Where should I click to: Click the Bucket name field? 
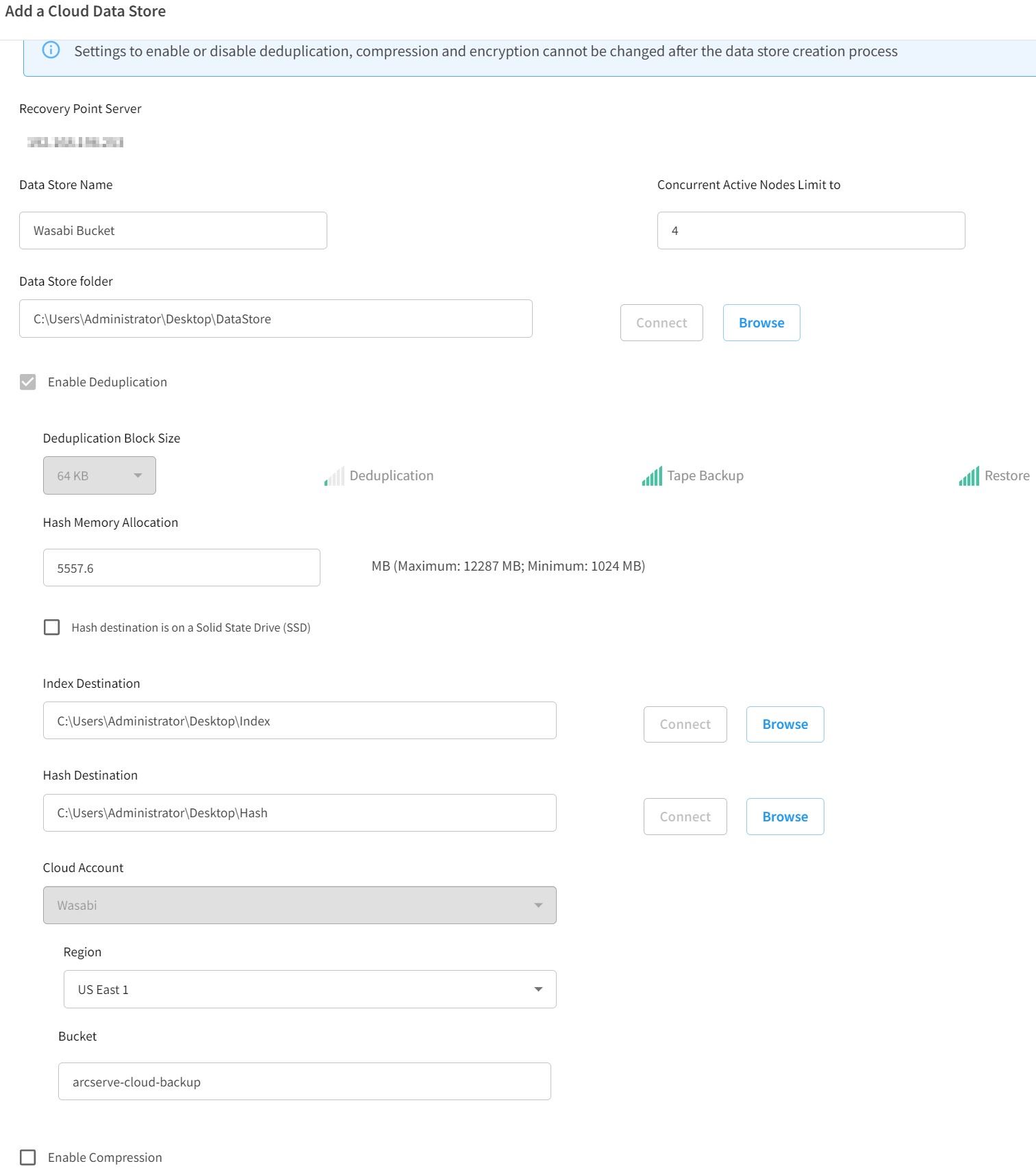tap(304, 1082)
